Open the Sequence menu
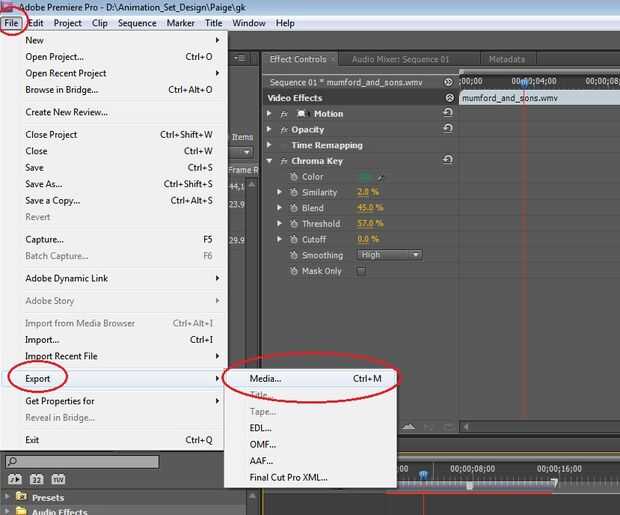This screenshot has width=620, height=515. [x=137, y=23]
